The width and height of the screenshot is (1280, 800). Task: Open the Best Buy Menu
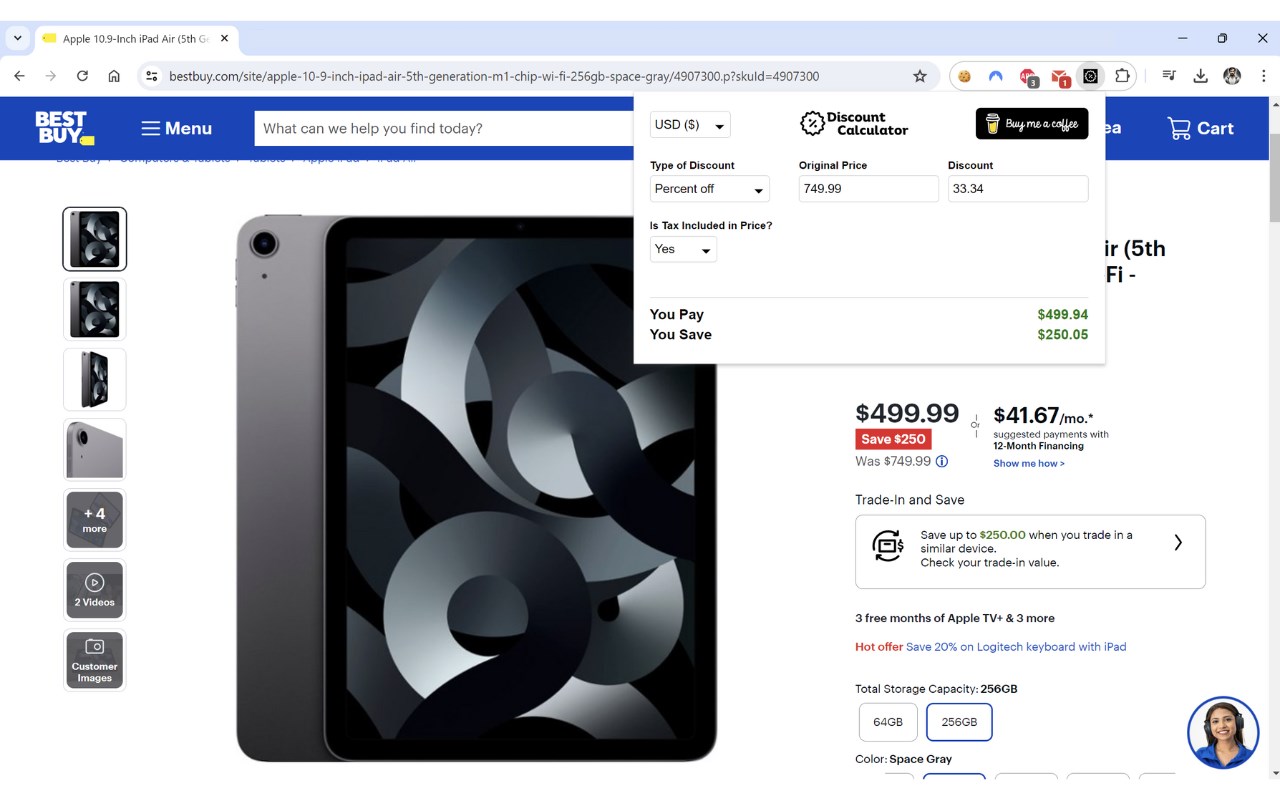(x=176, y=128)
